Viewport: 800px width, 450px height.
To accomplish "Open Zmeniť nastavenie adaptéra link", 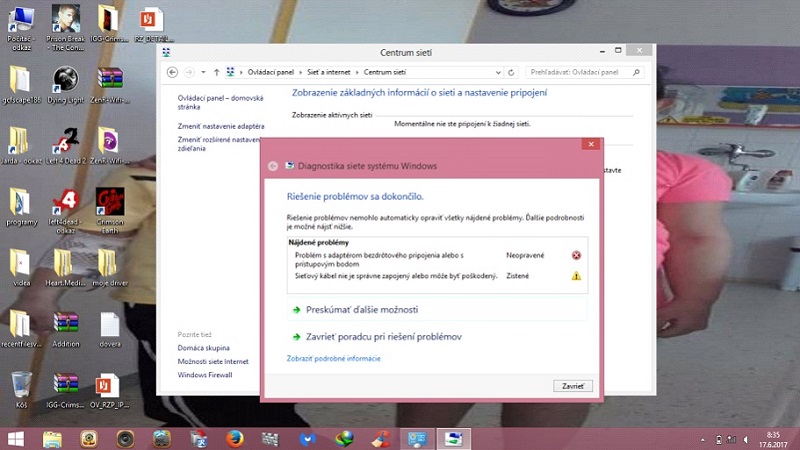I will click(x=221, y=126).
